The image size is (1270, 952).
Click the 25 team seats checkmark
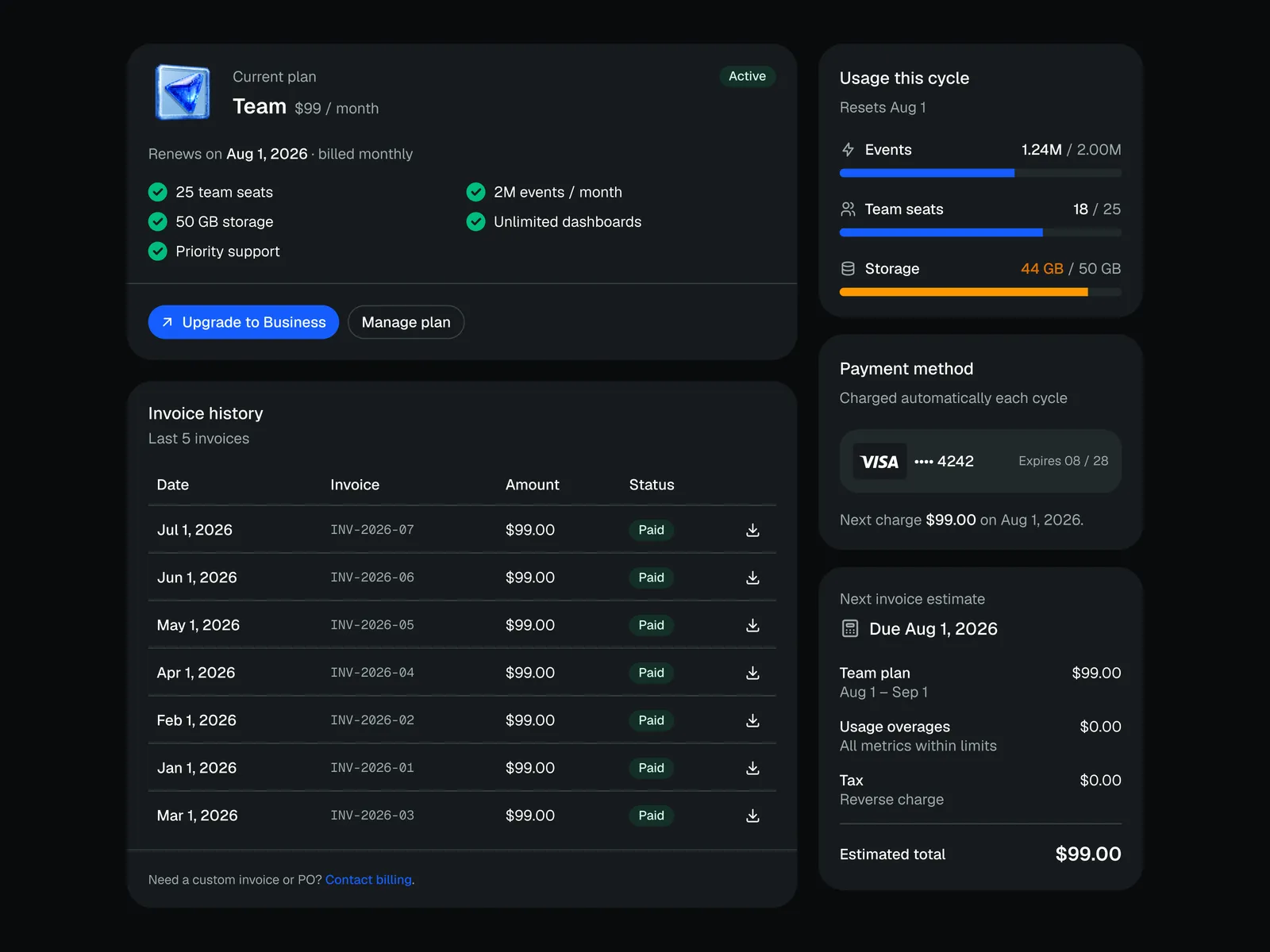point(158,192)
